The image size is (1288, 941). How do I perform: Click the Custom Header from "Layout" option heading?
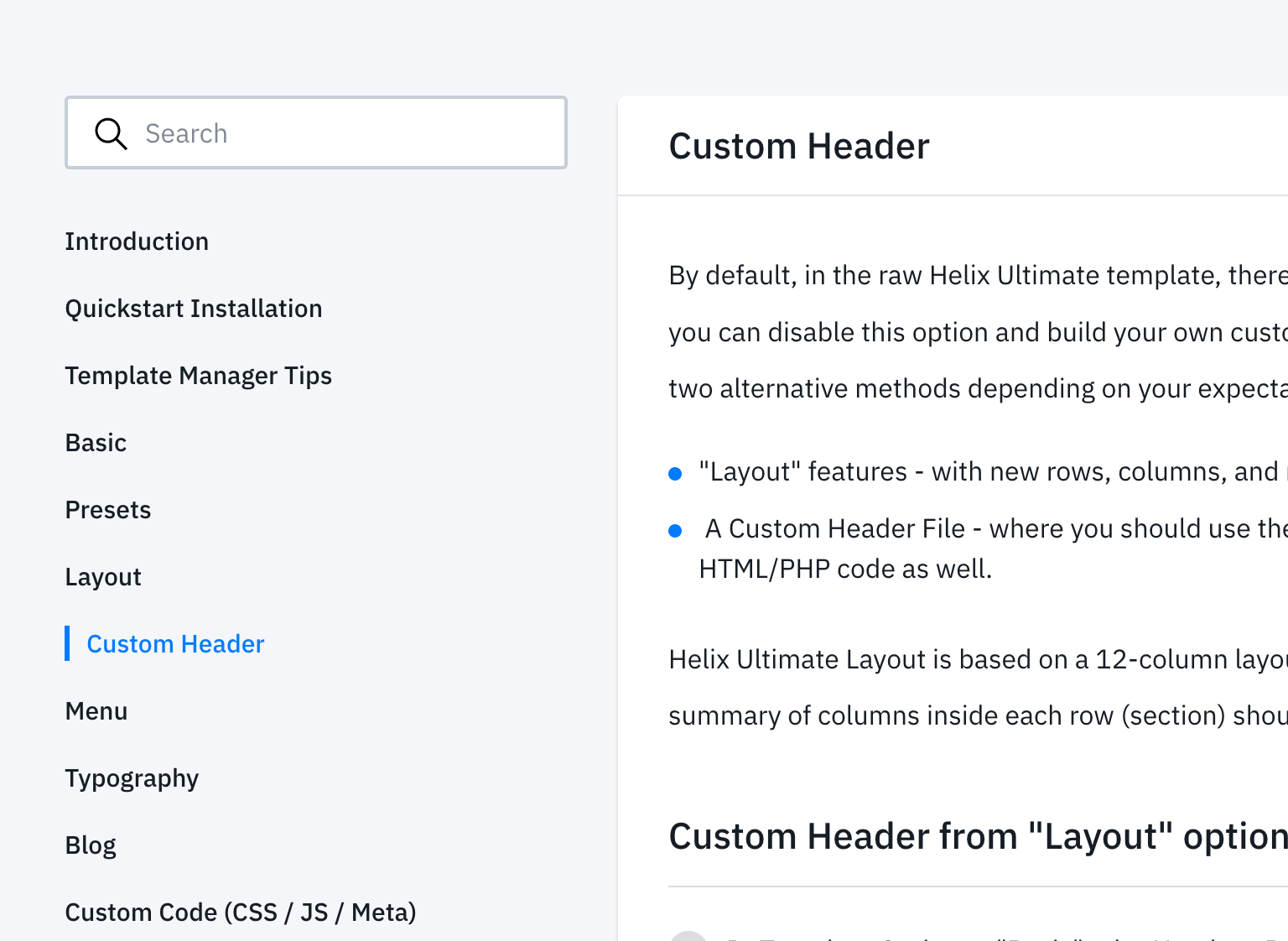point(973,835)
